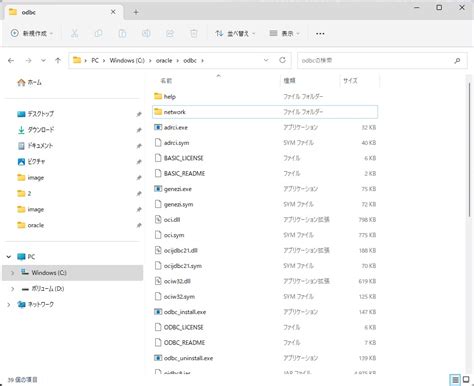Select the odbc_install.exe file icon
474x386 pixels.
(158, 312)
